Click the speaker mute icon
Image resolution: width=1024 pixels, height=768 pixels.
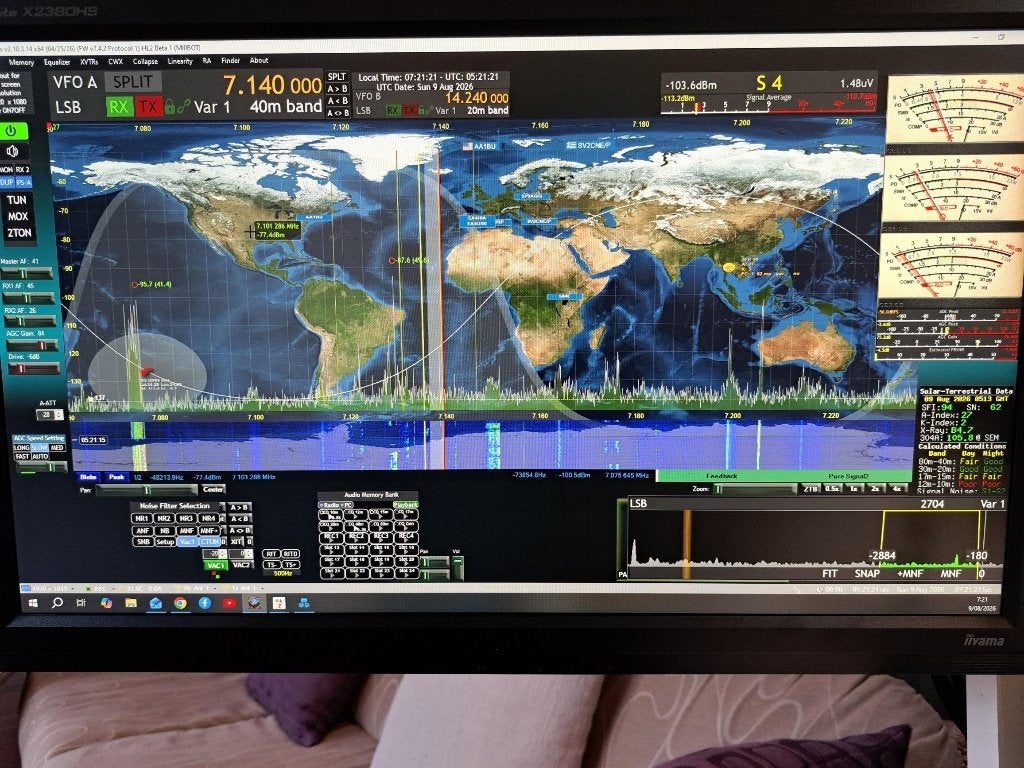(13, 152)
